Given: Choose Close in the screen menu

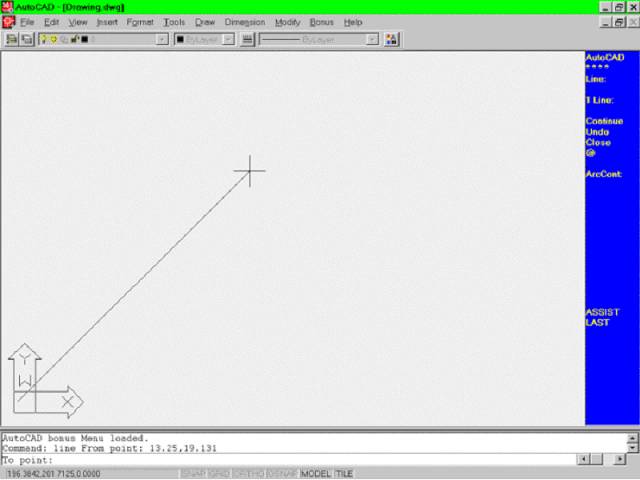Looking at the screenshot, I should pos(598,143).
